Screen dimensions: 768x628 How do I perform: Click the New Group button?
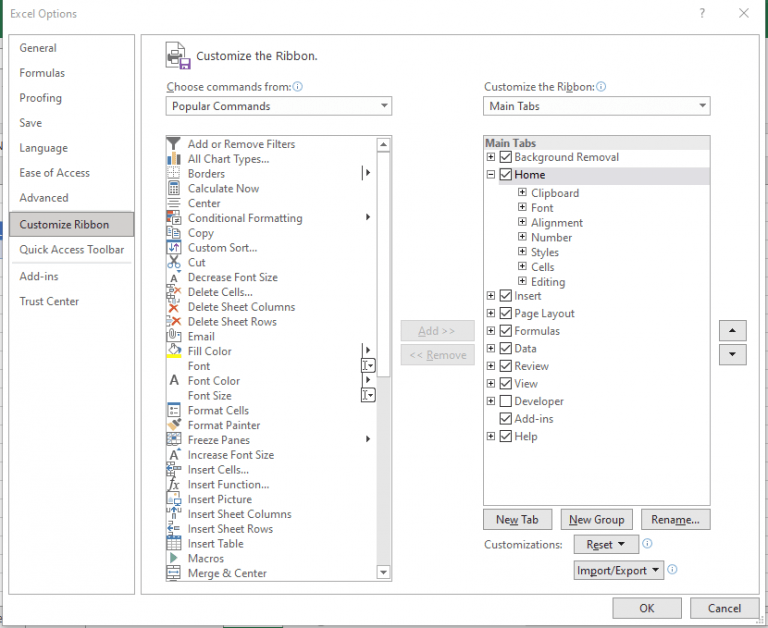(x=597, y=520)
